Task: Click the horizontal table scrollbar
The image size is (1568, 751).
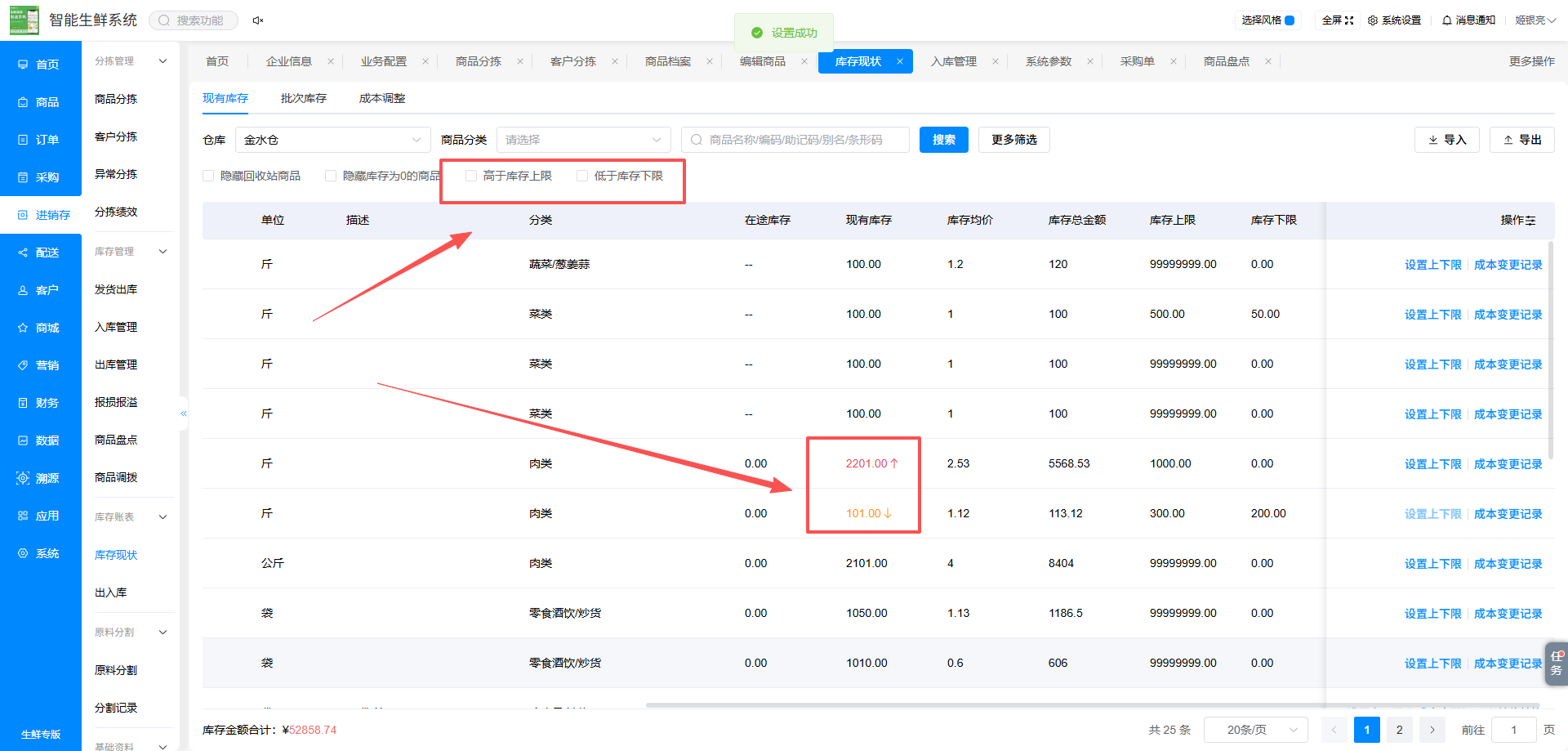Action: click(x=1093, y=704)
